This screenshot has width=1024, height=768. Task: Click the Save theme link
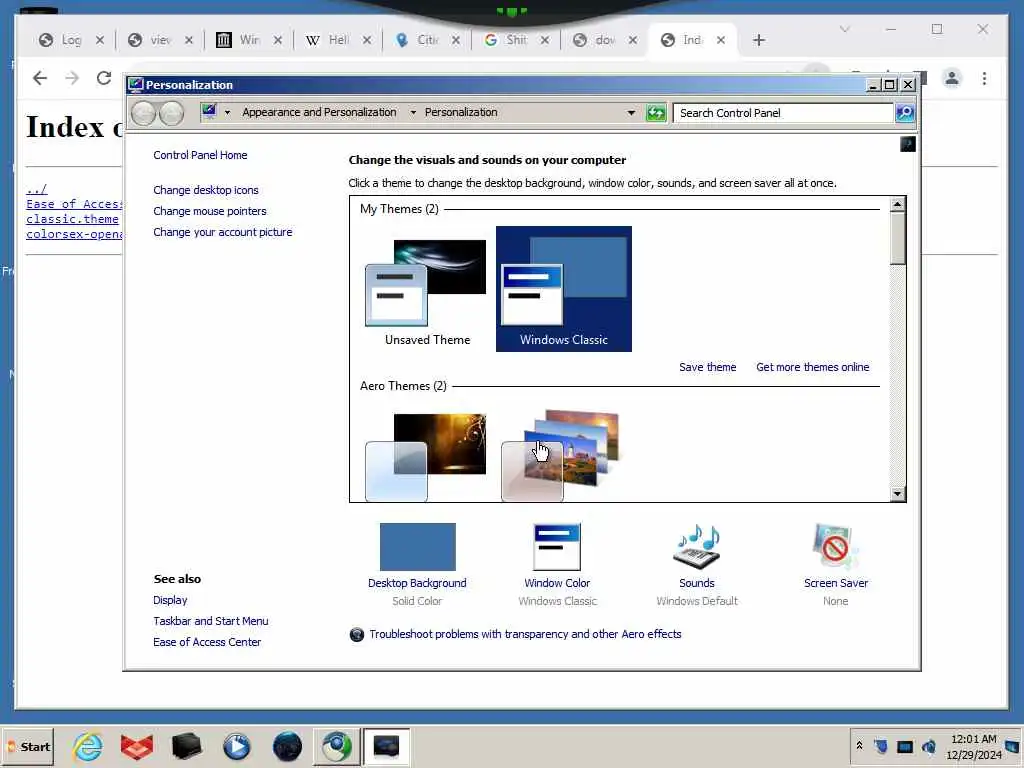pos(707,367)
